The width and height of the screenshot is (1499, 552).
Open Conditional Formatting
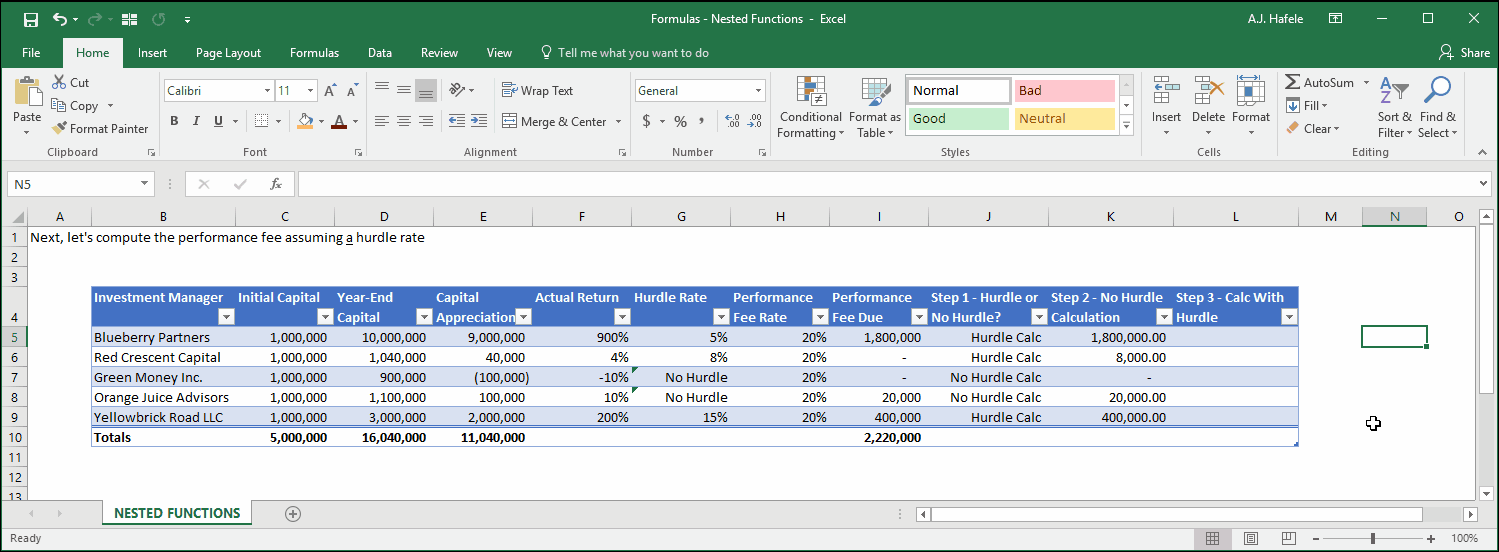810,108
